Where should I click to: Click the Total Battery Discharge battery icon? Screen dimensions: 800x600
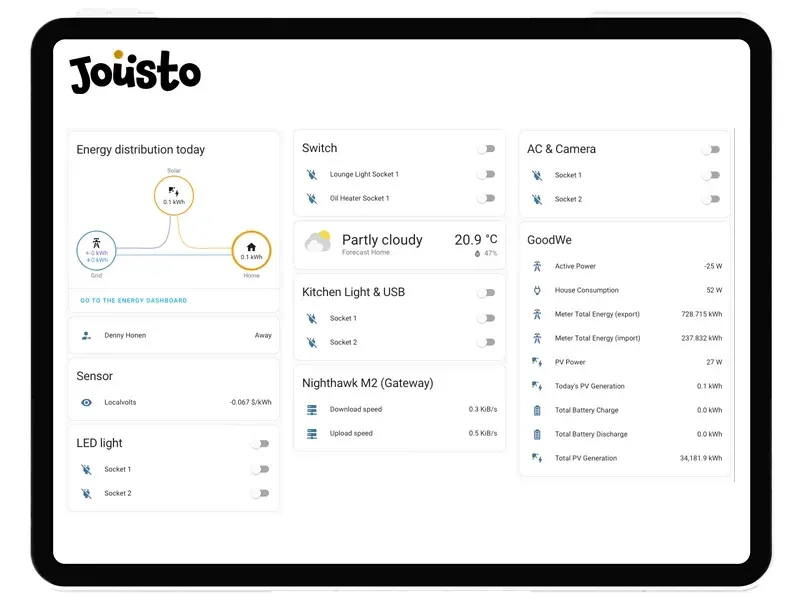tap(537, 434)
